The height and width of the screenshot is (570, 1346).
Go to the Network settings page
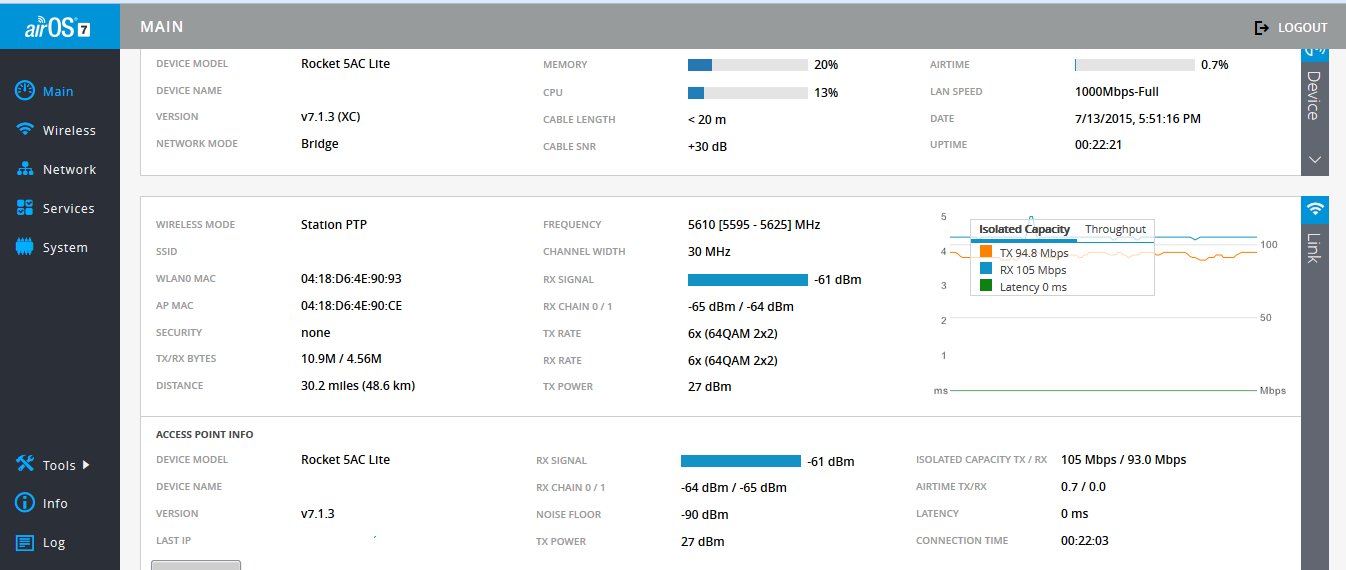(x=56, y=169)
